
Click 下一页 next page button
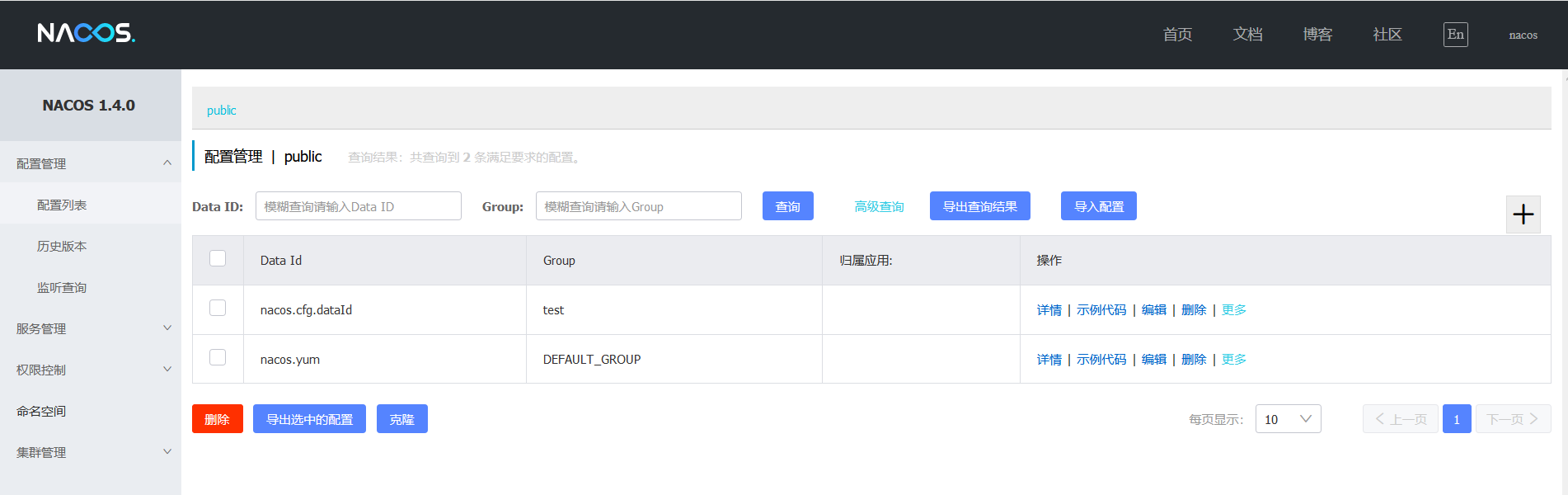(x=1513, y=419)
